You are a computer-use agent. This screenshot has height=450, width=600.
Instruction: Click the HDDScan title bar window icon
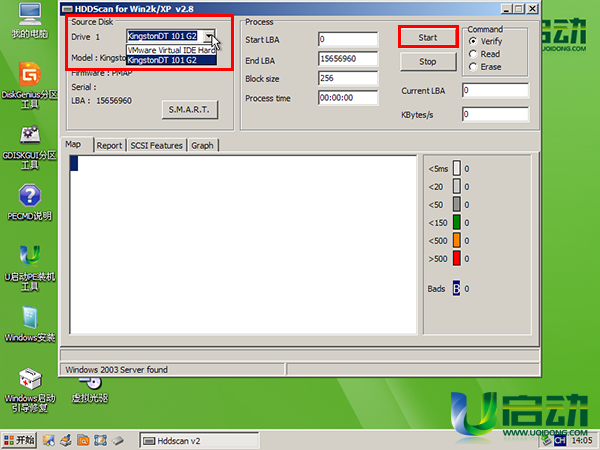pyautogui.click(x=67, y=8)
